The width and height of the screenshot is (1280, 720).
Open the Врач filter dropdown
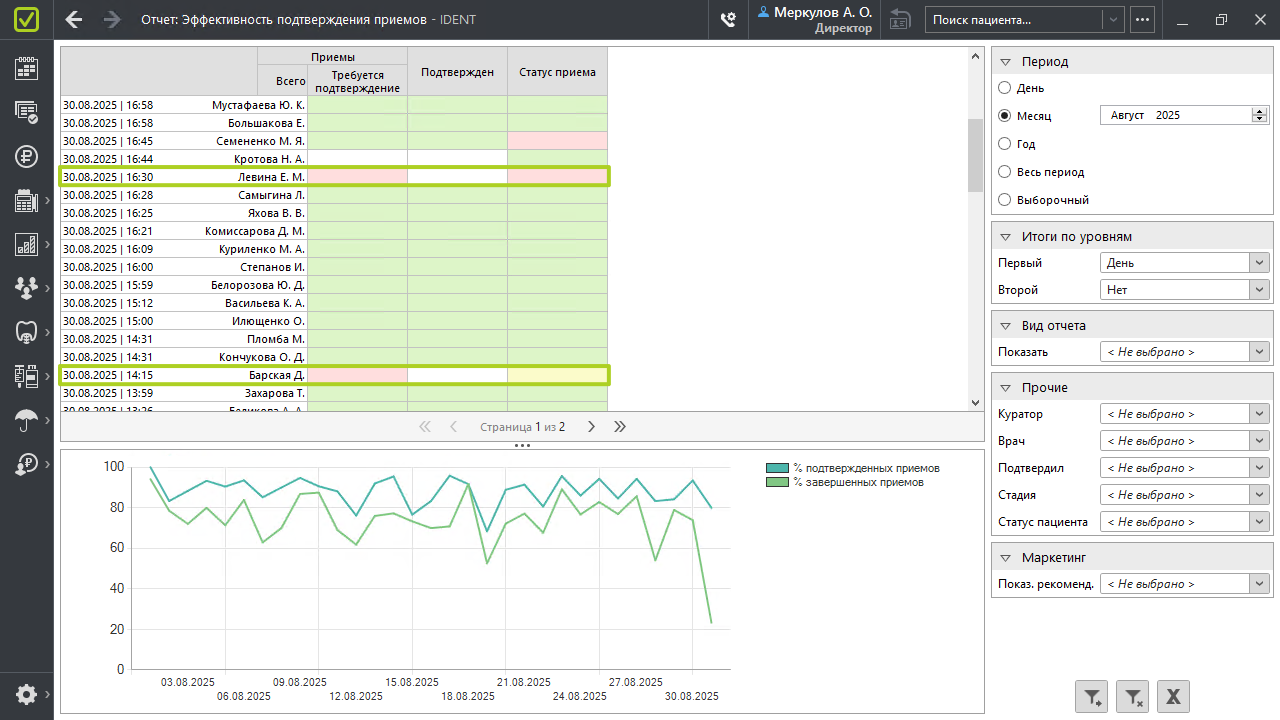1259,441
